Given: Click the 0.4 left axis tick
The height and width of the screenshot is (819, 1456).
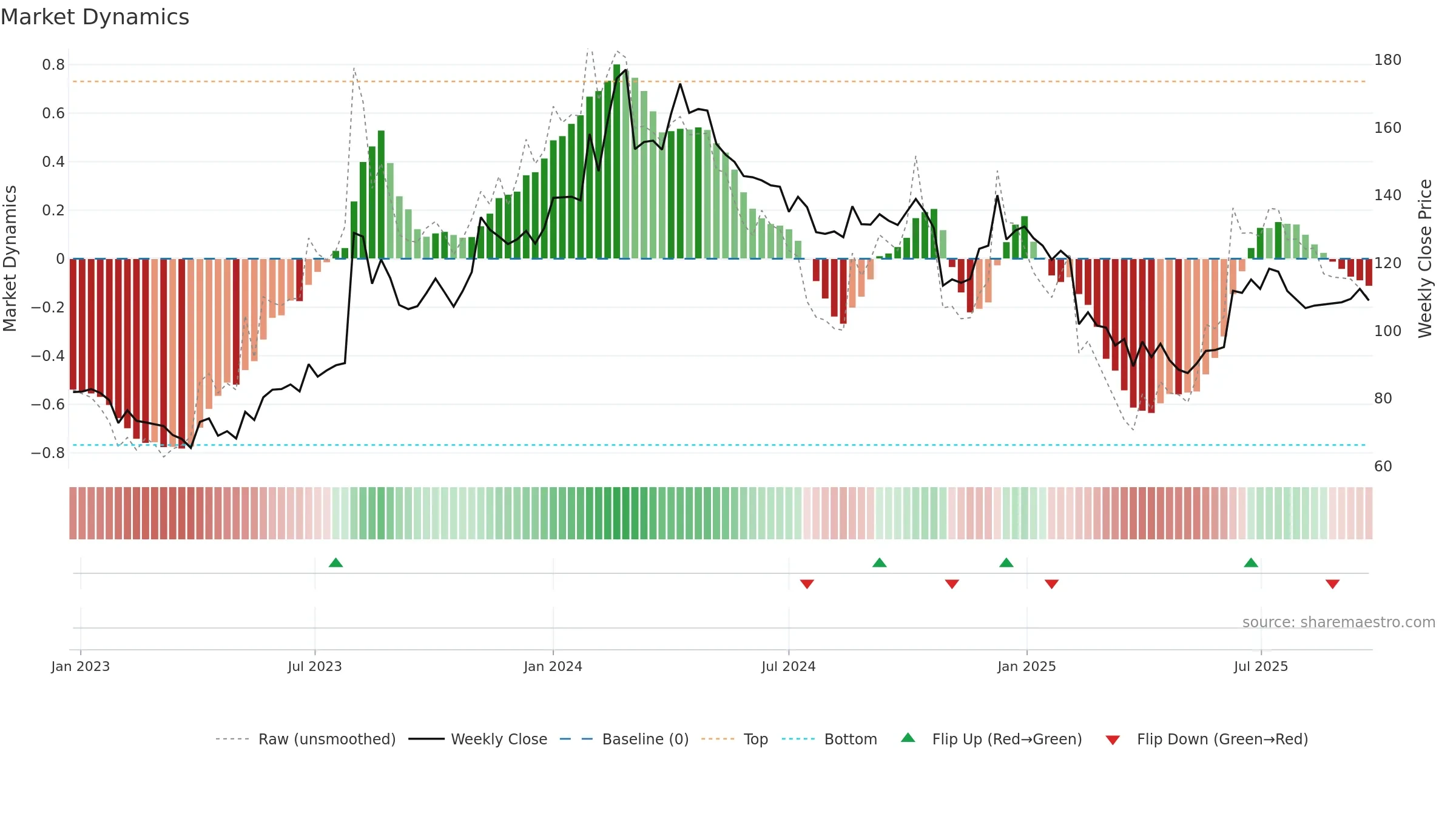Looking at the screenshot, I should (53, 162).
